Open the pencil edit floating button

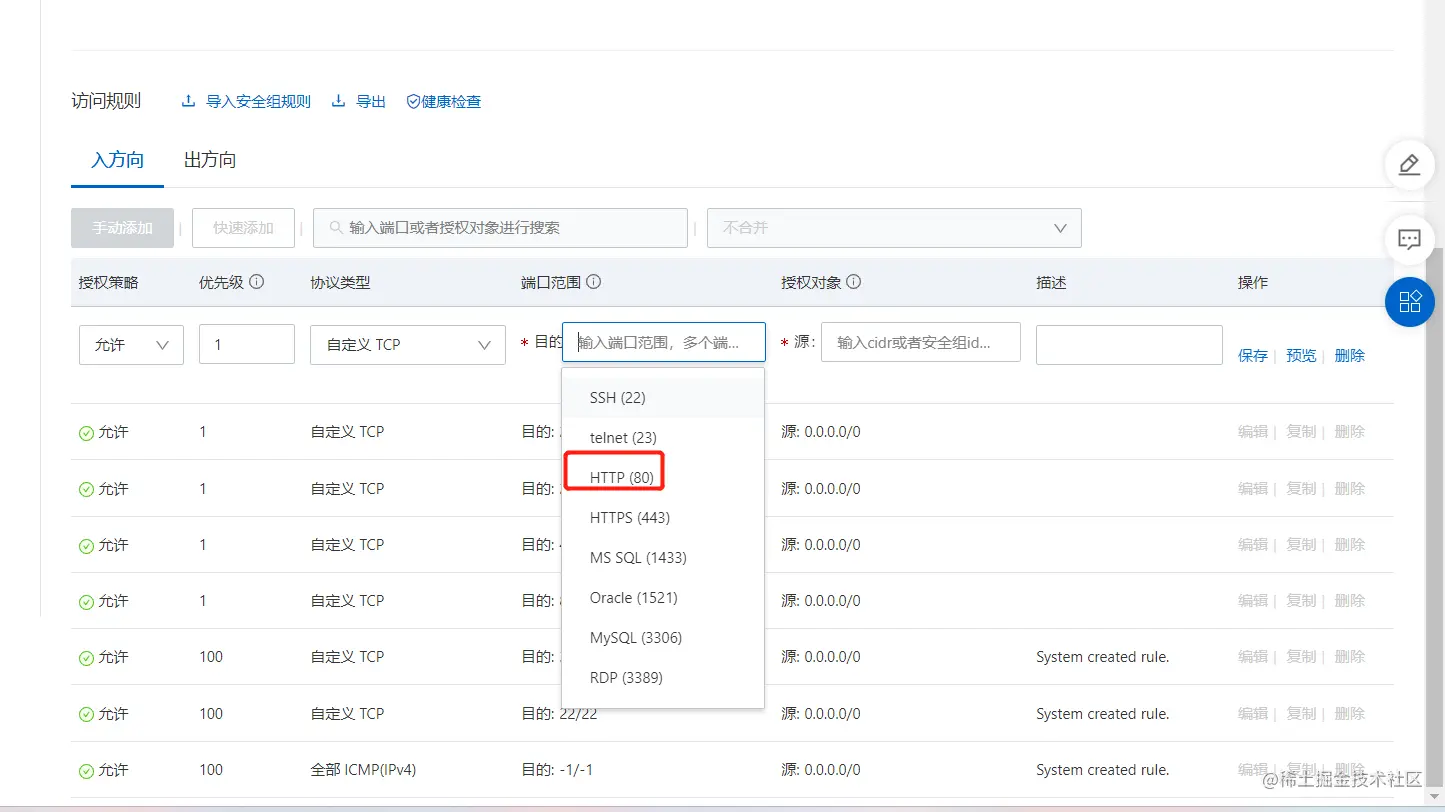tap(1409, 164)
